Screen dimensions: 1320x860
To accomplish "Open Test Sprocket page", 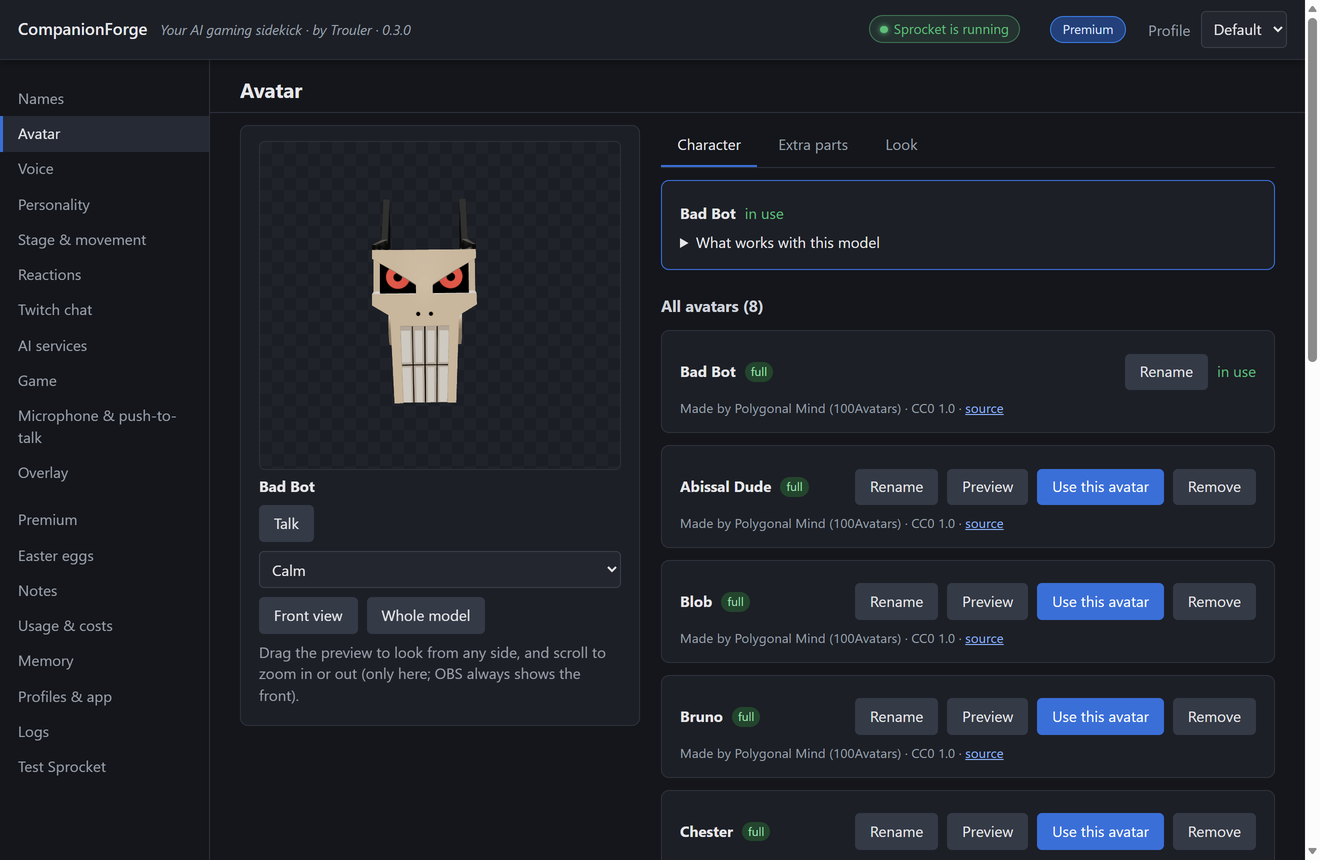I will [x=105, y=767].
